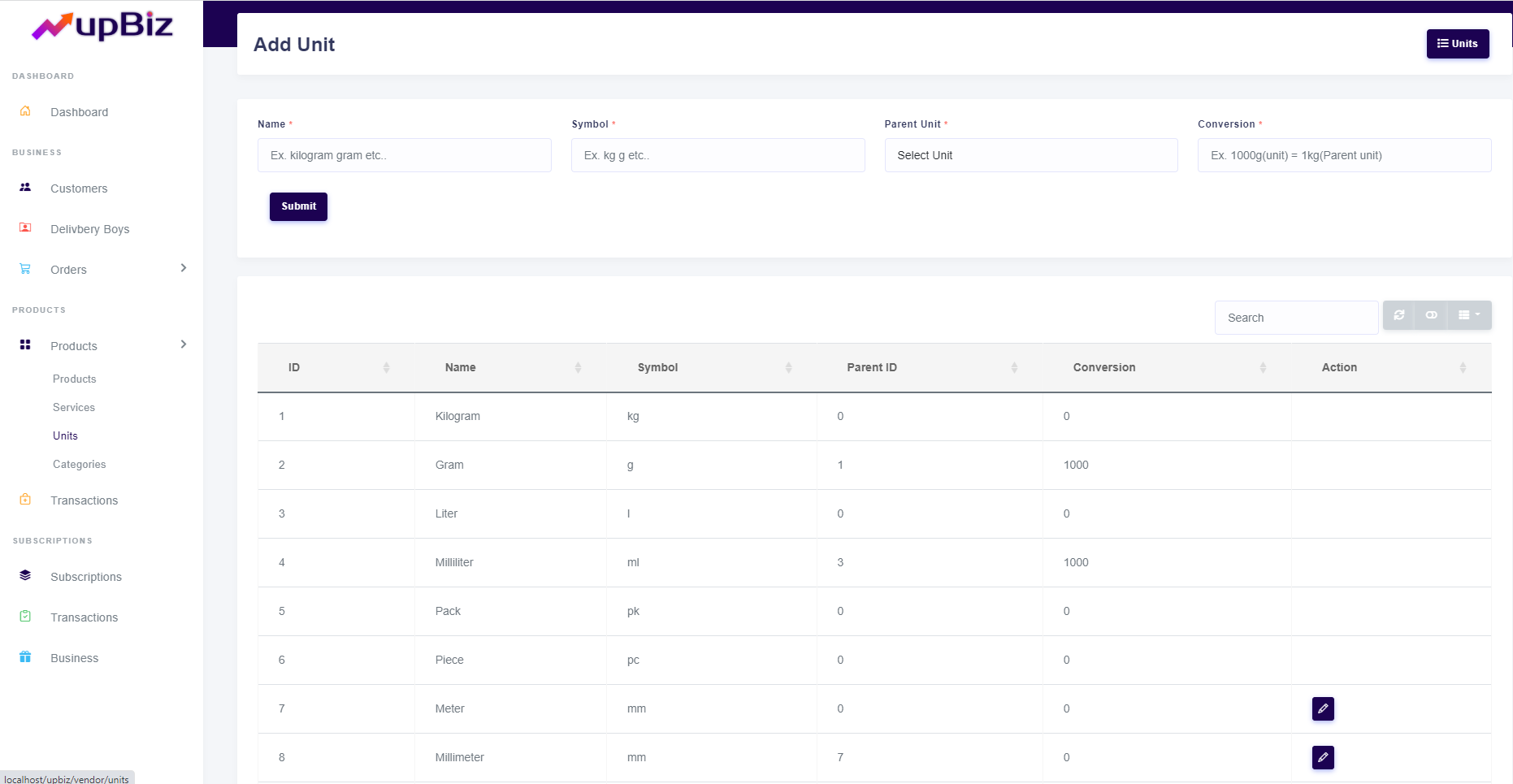This screenshot has width=1513, height=784.
Task: Click the Subscriptions layers icon
Action: click(x=25, y=576)
